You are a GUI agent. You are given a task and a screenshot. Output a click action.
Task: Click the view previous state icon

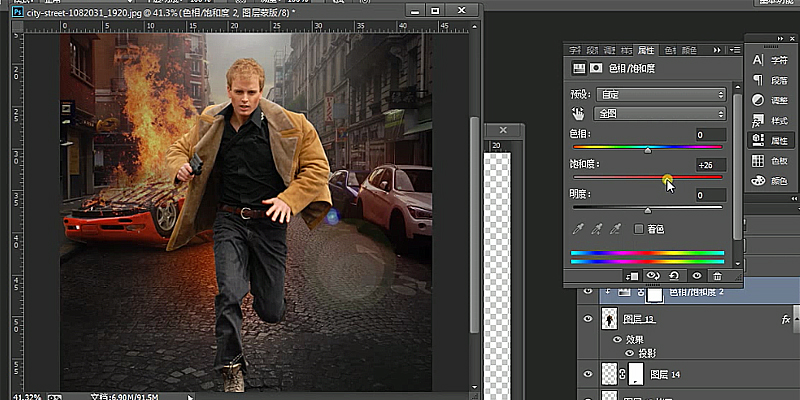click(653, 276)
